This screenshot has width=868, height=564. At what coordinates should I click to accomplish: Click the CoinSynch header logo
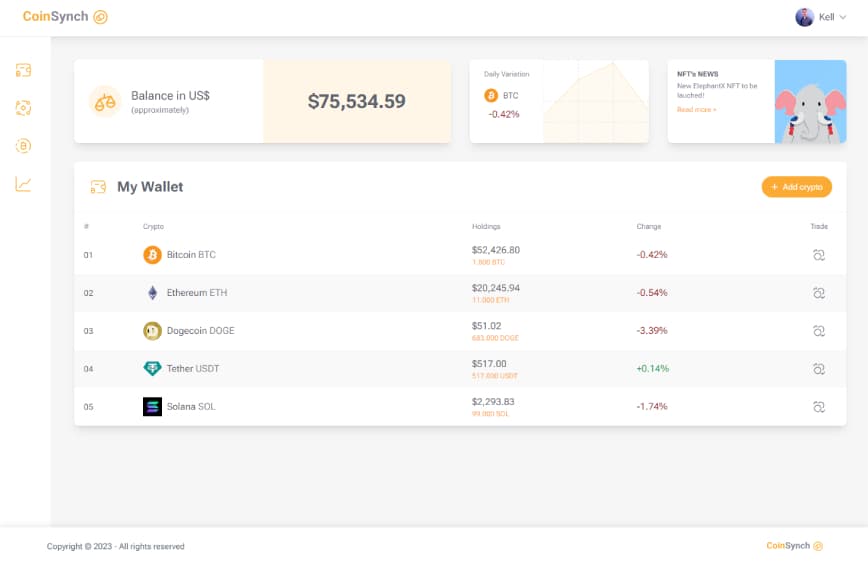coord(65,17)
